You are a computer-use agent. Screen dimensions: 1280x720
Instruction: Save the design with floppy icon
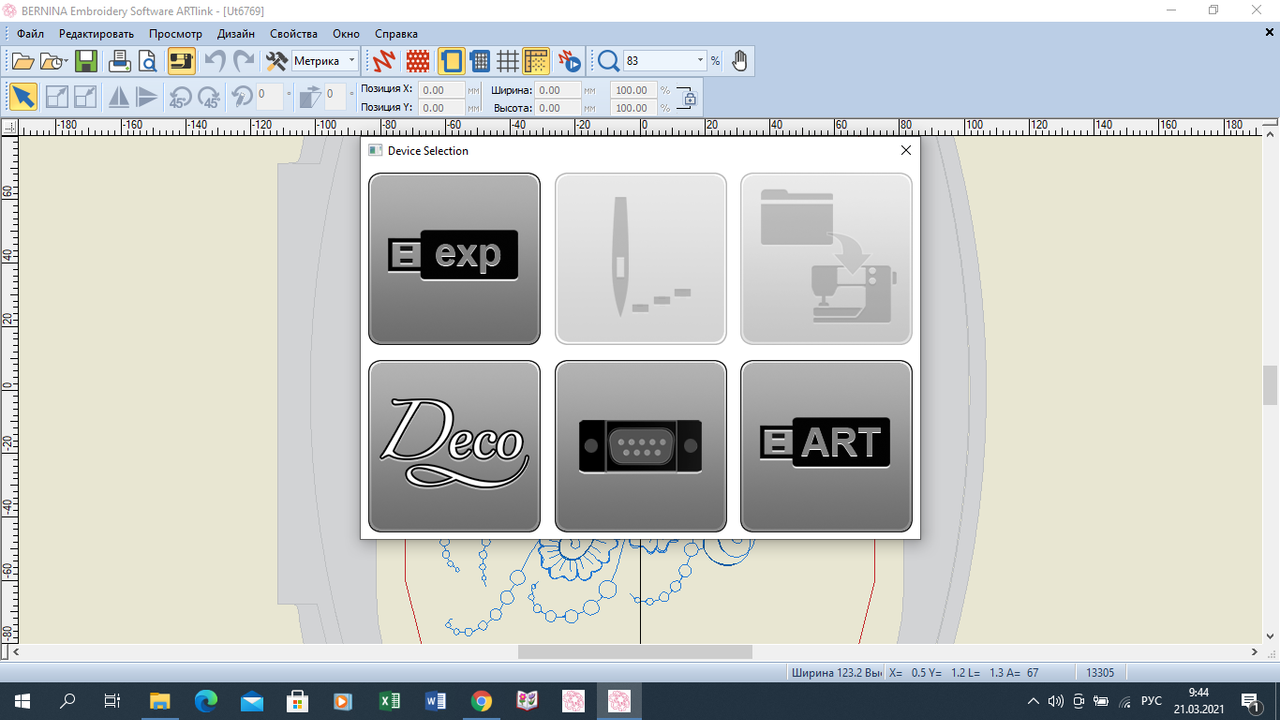tap(86, 61)
